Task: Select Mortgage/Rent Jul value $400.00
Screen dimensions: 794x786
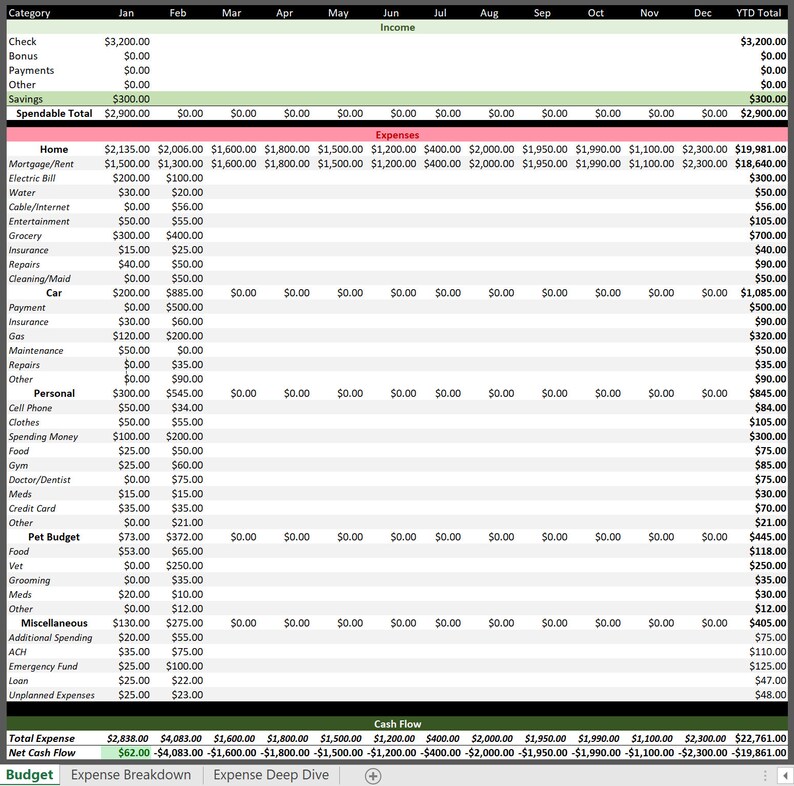Action: pyautogui.click(x=443, y=164)
